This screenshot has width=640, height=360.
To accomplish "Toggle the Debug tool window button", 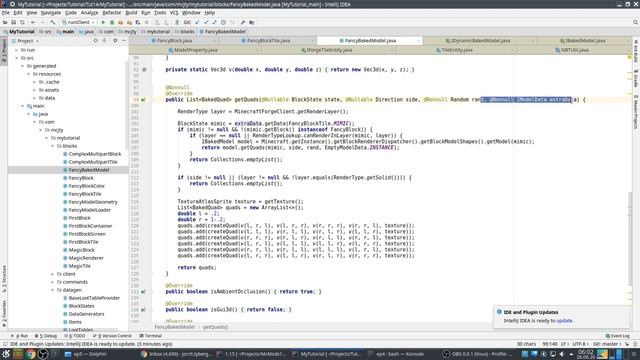I will 46,336.
